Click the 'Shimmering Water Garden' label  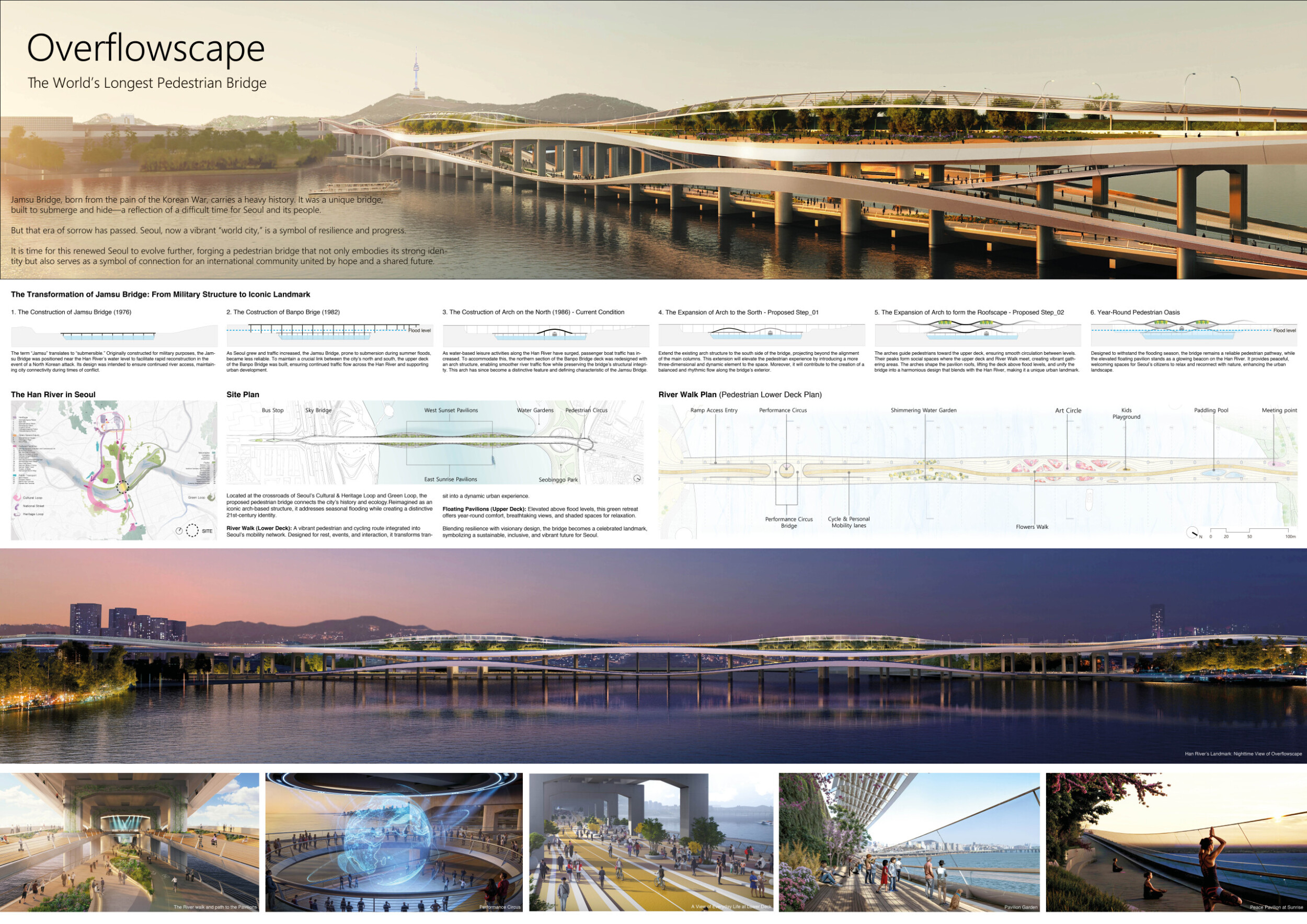[x=923, y=410]
